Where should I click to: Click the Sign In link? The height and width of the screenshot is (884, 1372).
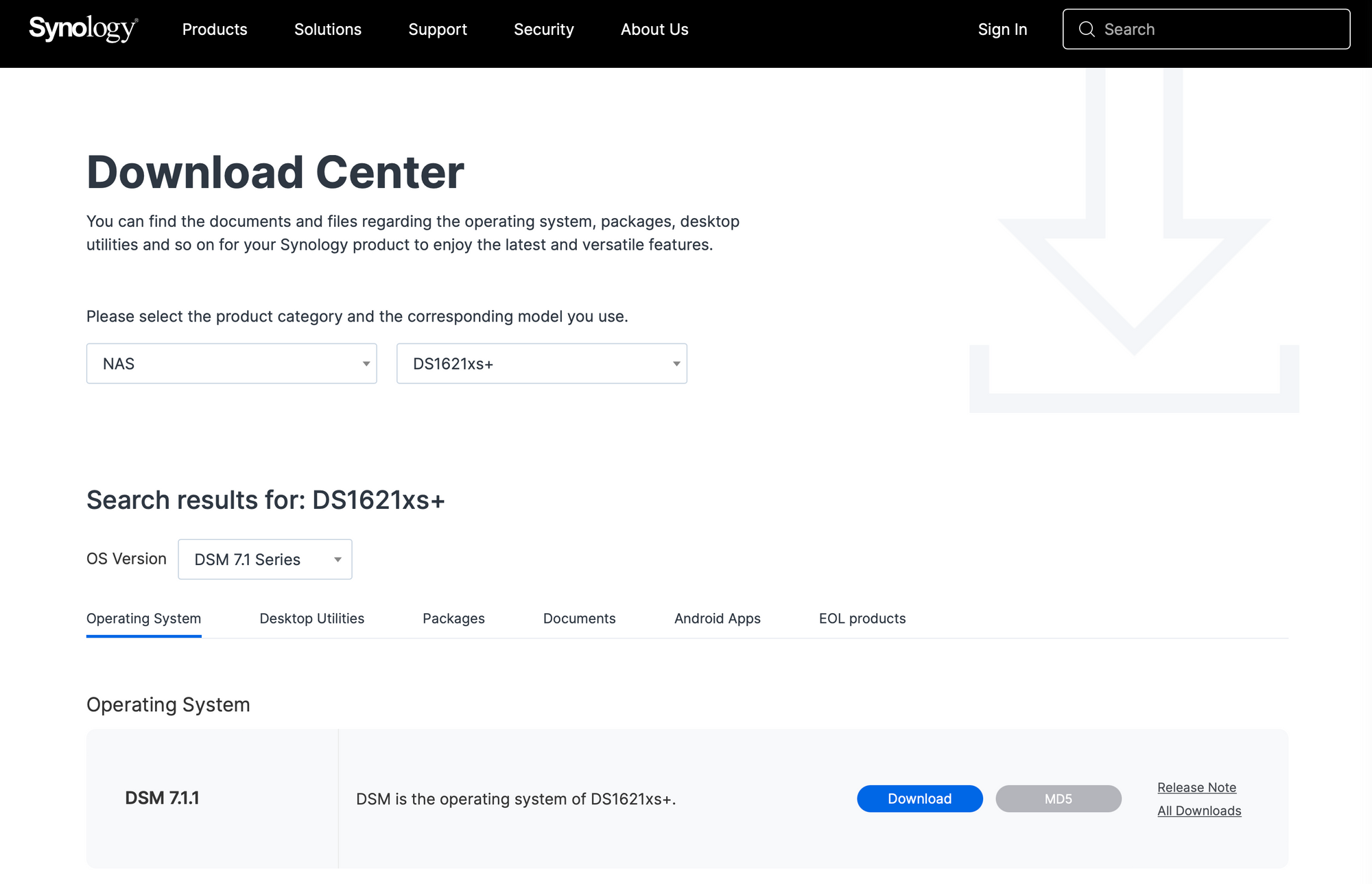1002,29
